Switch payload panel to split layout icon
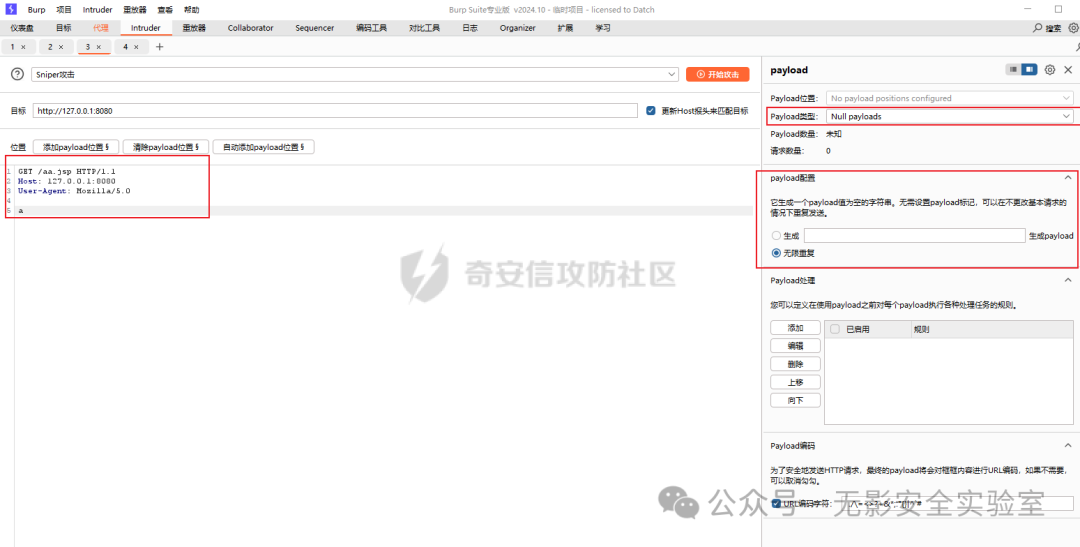The image size is (1080, 547). (1029, 70)
